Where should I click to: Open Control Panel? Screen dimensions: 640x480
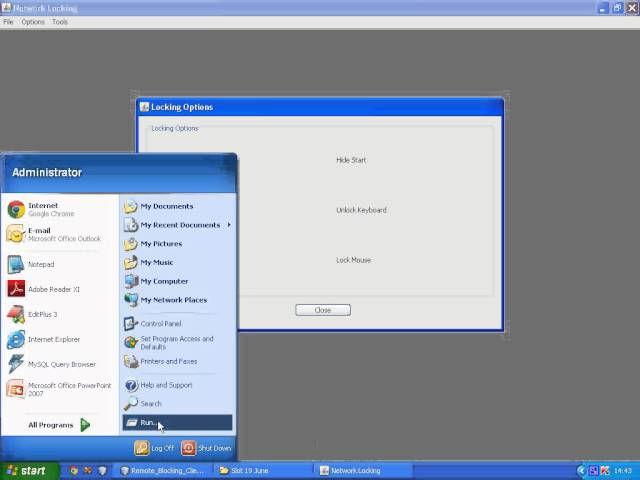[177, 324]
